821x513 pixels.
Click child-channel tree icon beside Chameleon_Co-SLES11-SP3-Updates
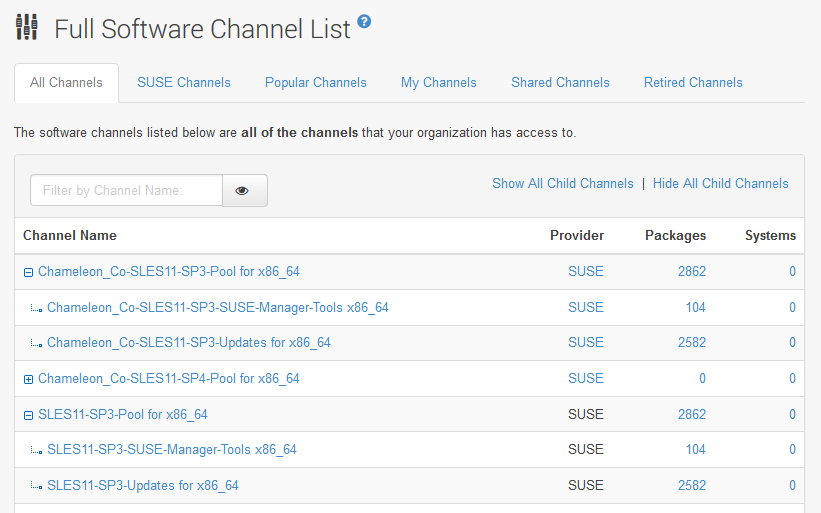[x=36, y=344]
